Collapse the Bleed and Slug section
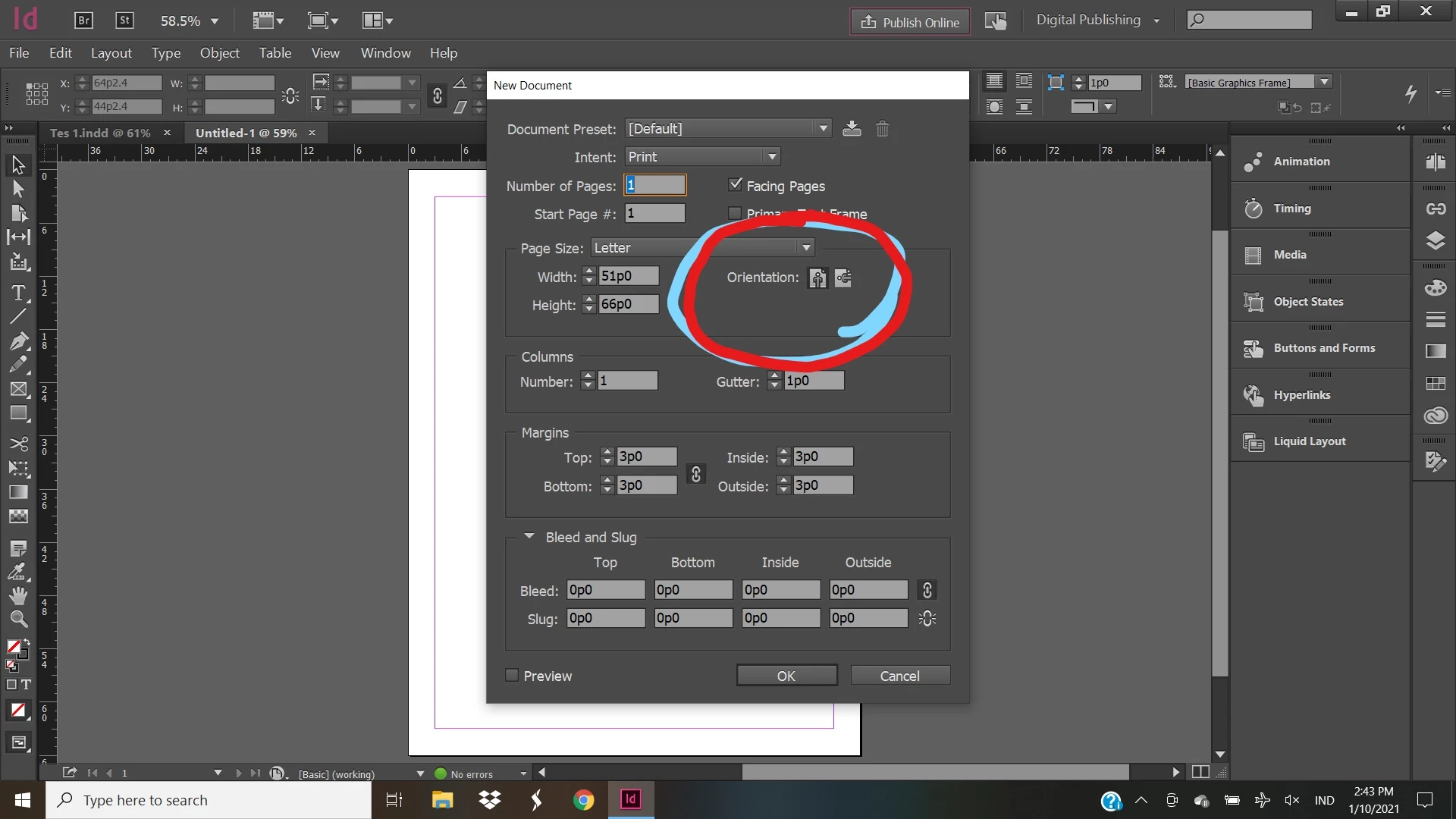The height and width of the screenshot is (819, 1456). pos(529,536)
